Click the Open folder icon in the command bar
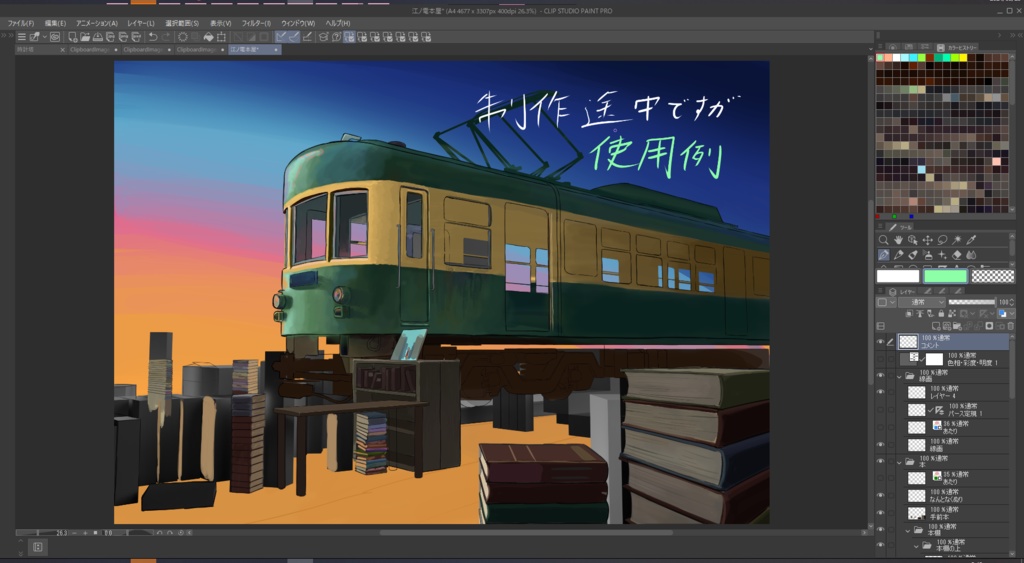1024x563 pixels. 85,37
